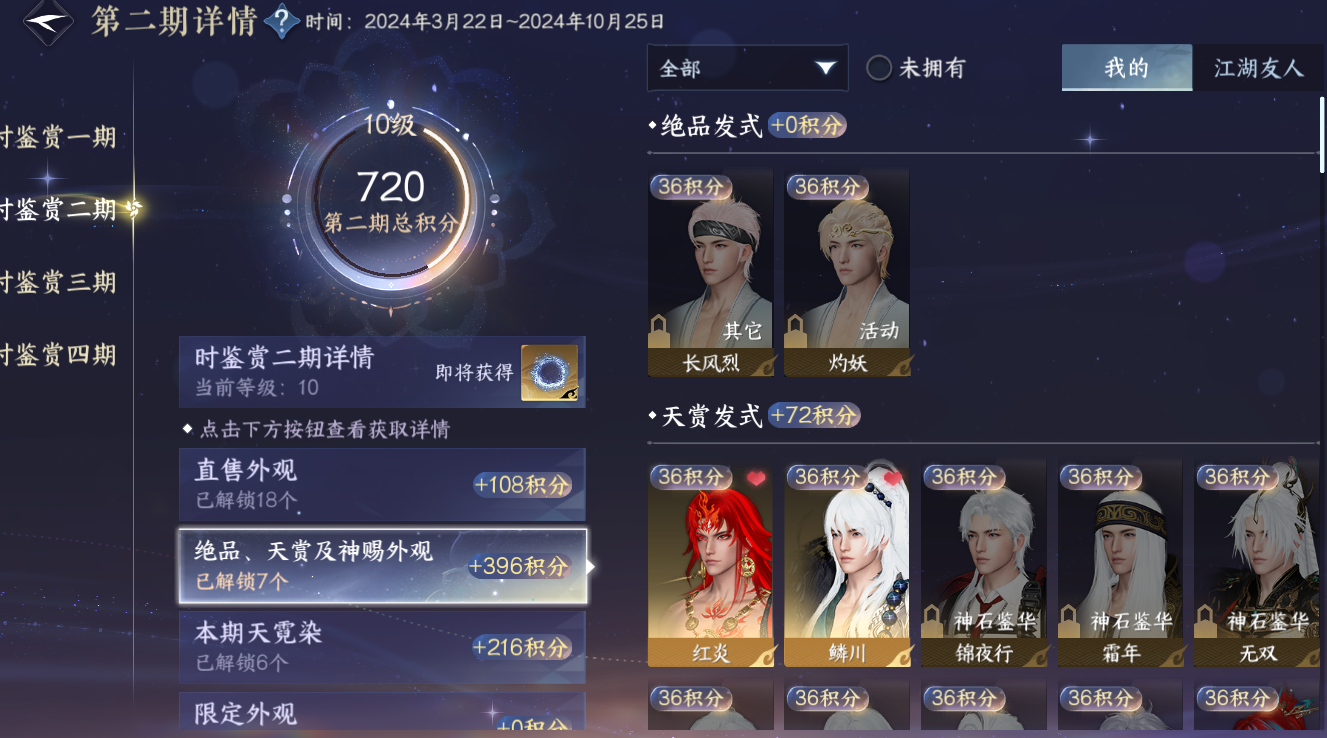
Task: Toggle heart favorite on 红炎 hairstyle
Action: tap(756, 479)
